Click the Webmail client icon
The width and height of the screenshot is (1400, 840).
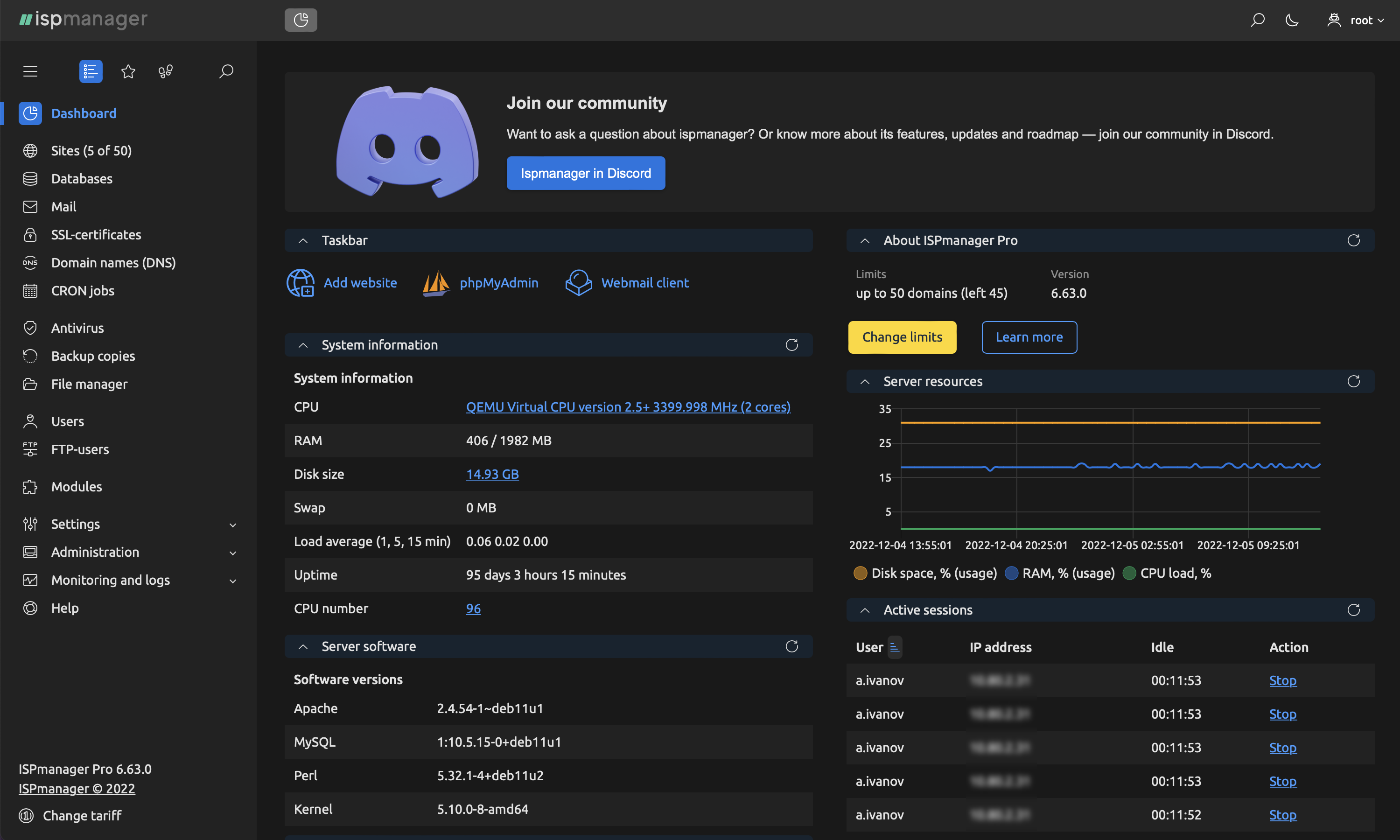[x=578, y=282]
